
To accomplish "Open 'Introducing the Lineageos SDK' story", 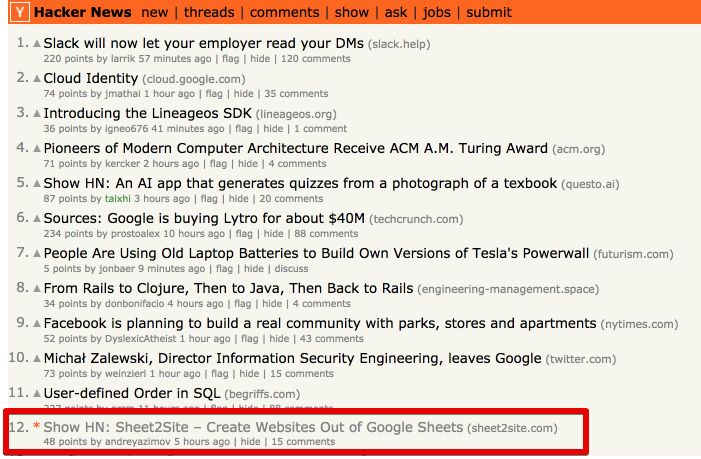I will (148, 113).
